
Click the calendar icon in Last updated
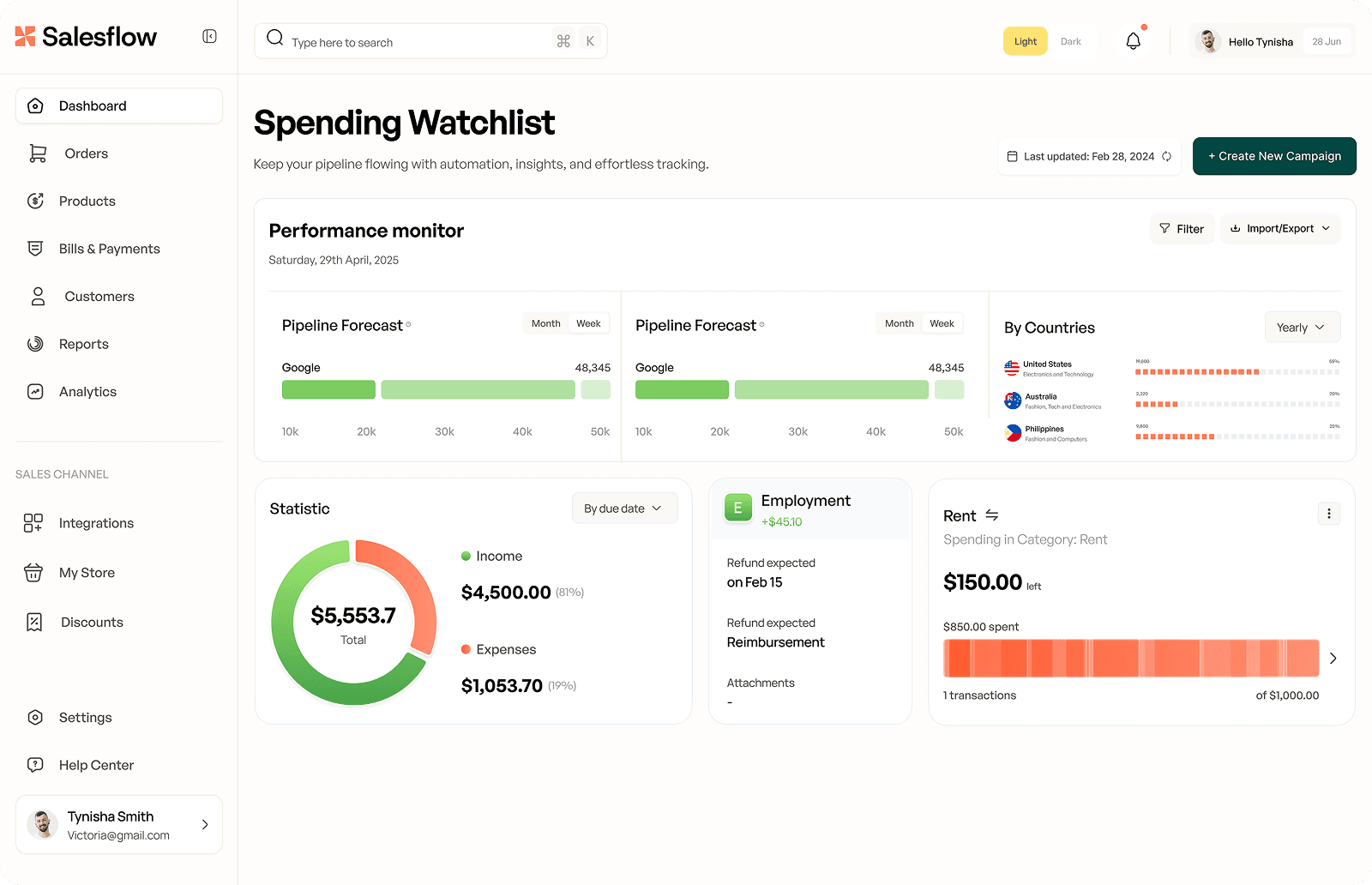click(x=1012, y=156)
